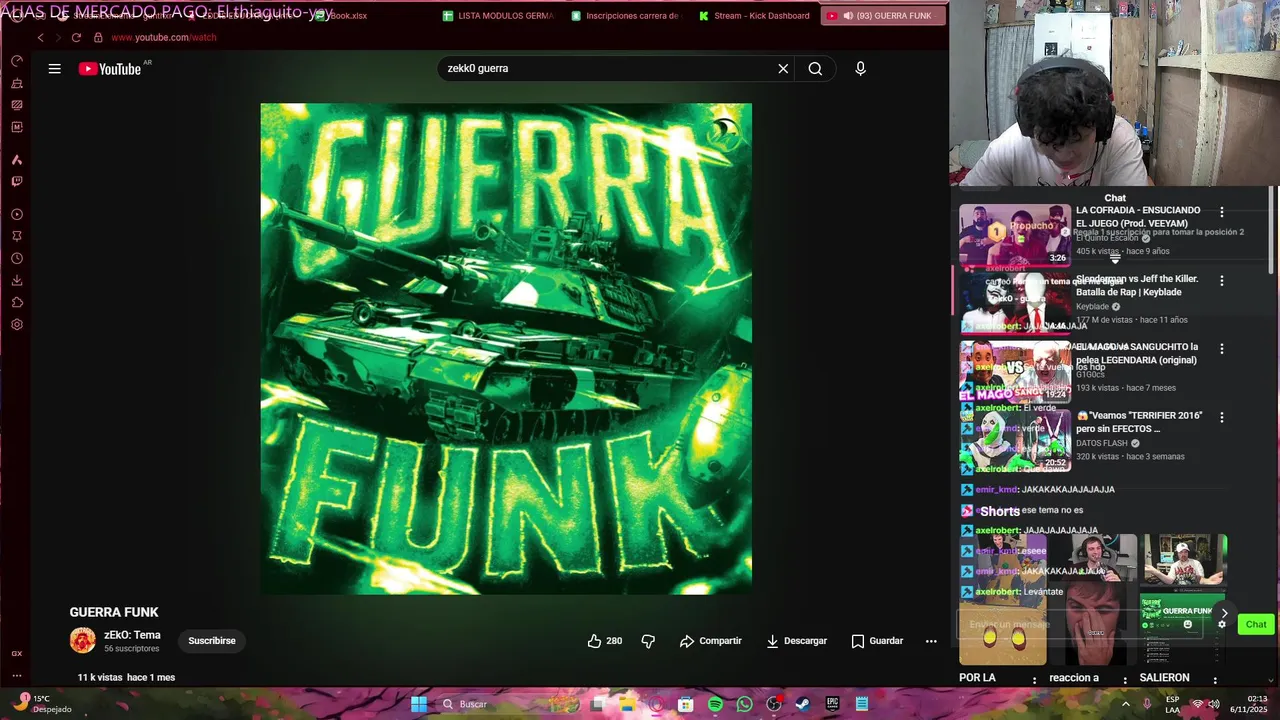Reload the page with the refresh icon
The image size is (1280, 720).
point(76,37)
